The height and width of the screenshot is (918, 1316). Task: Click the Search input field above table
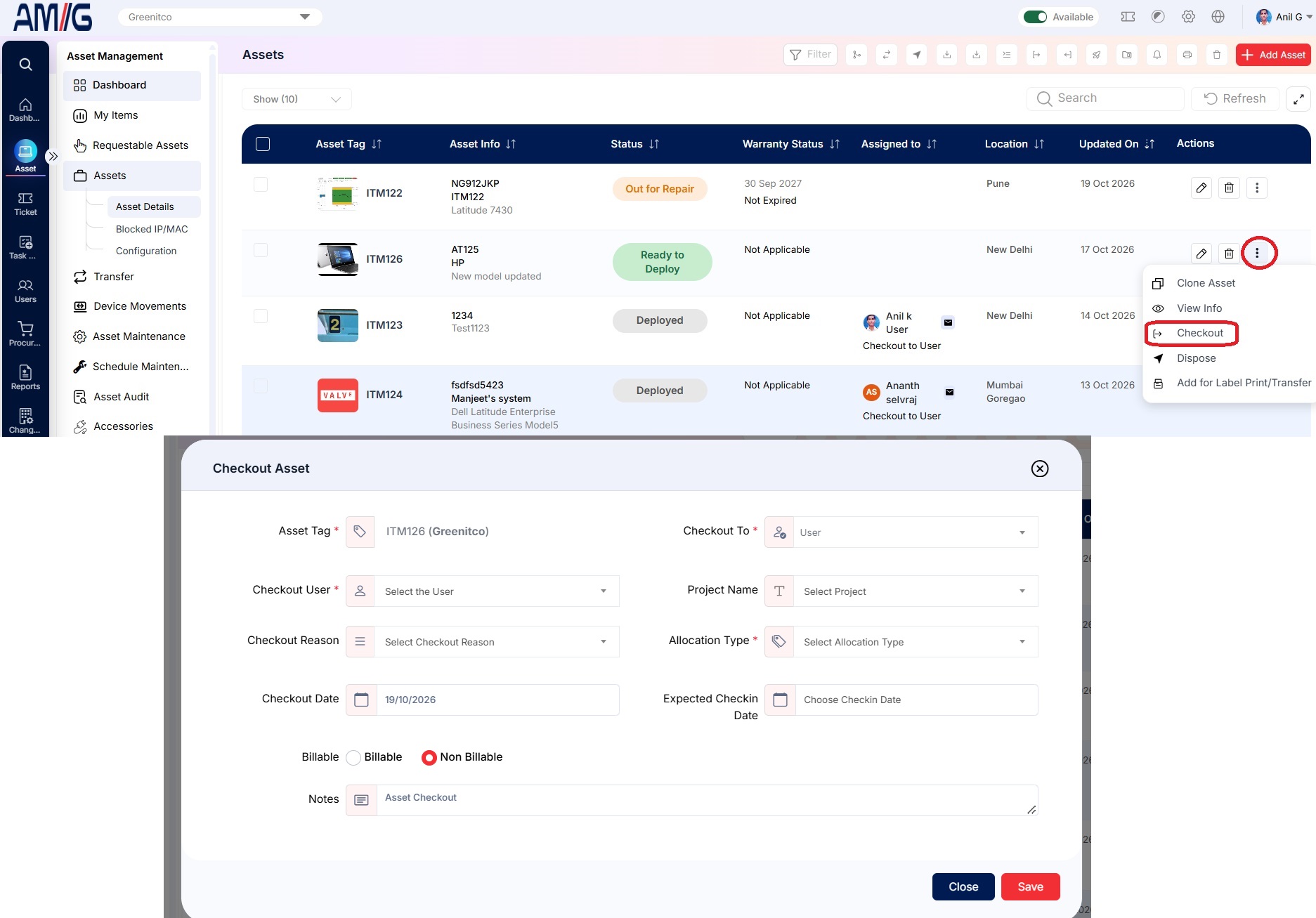pyautogui.click(x=1105, y=99)
